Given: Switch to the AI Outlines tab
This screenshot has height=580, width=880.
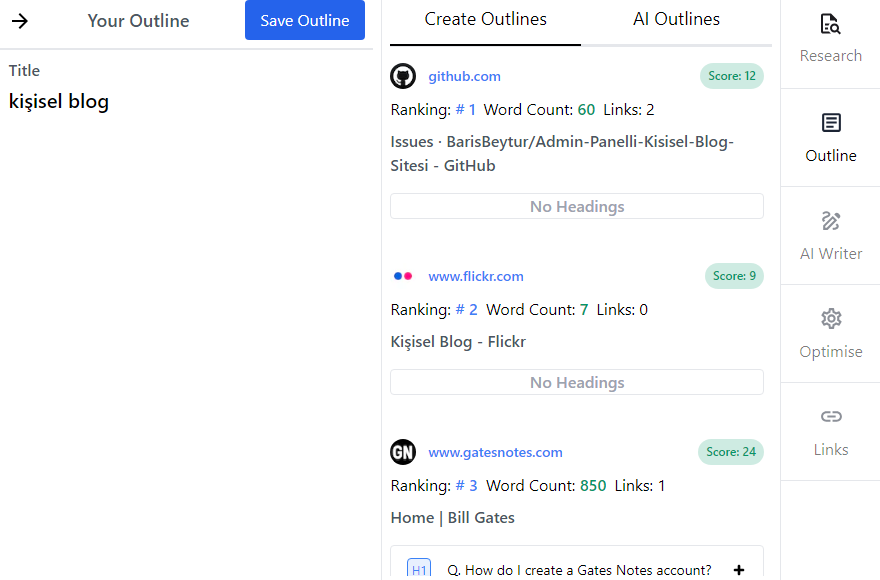Looking at the screenshot, I should [x=676, y=19].
